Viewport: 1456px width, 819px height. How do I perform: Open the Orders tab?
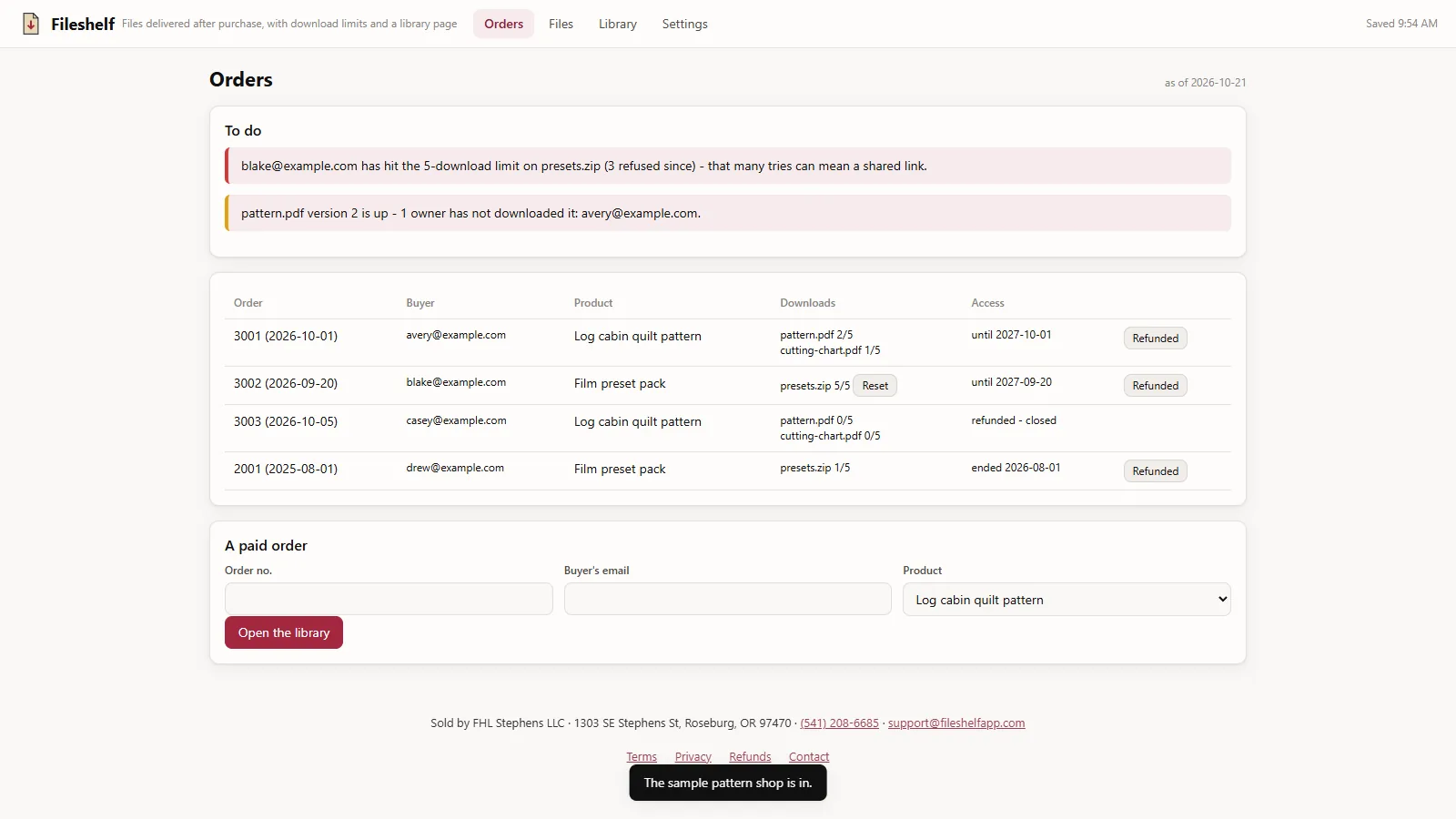point(503,24)
